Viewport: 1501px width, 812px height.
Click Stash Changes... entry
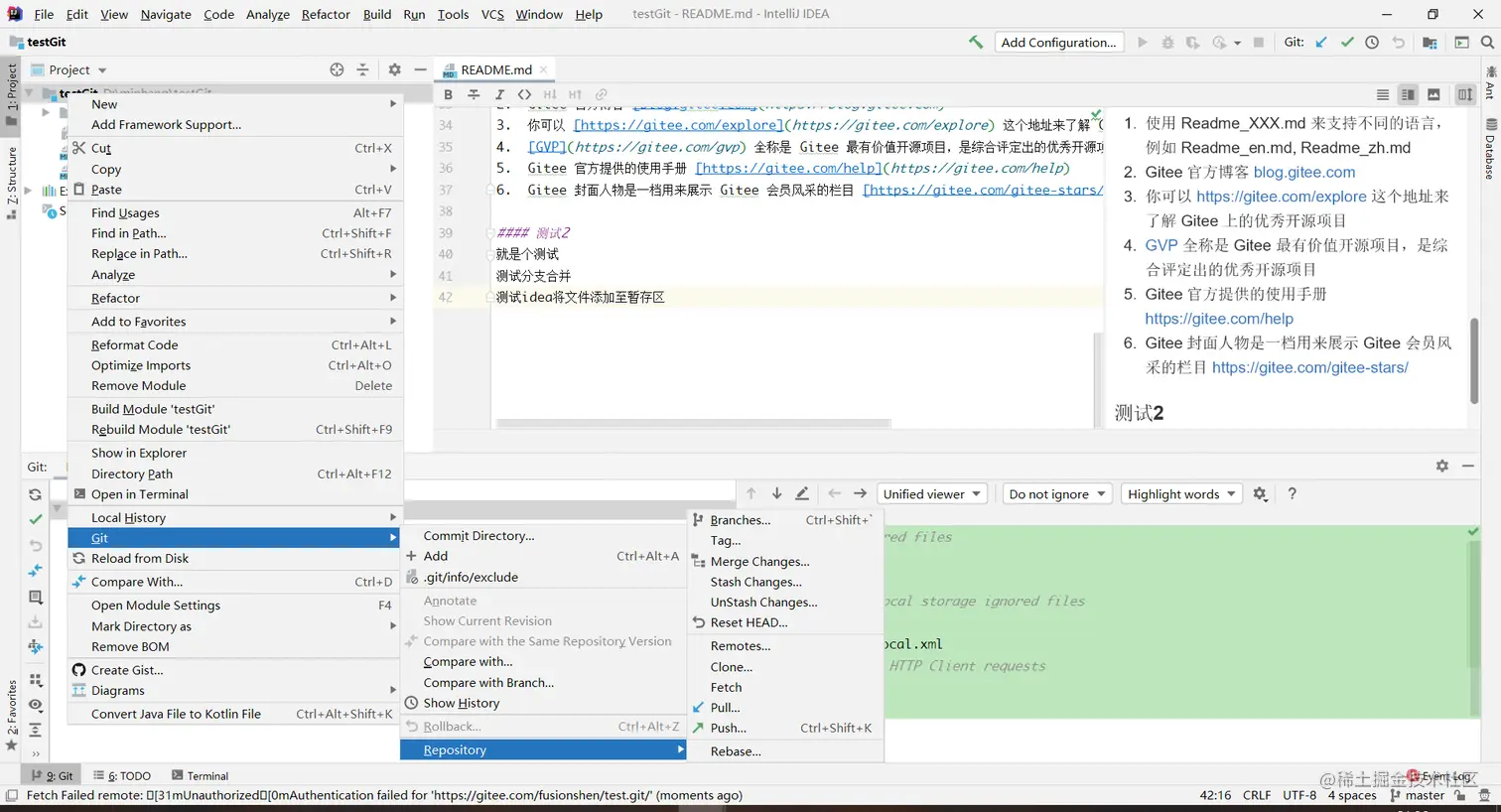tap(784, 582)
